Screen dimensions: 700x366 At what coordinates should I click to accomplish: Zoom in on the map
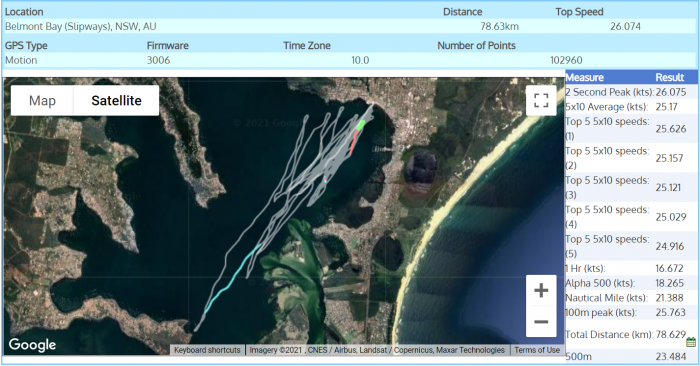(x=541, y=291)
